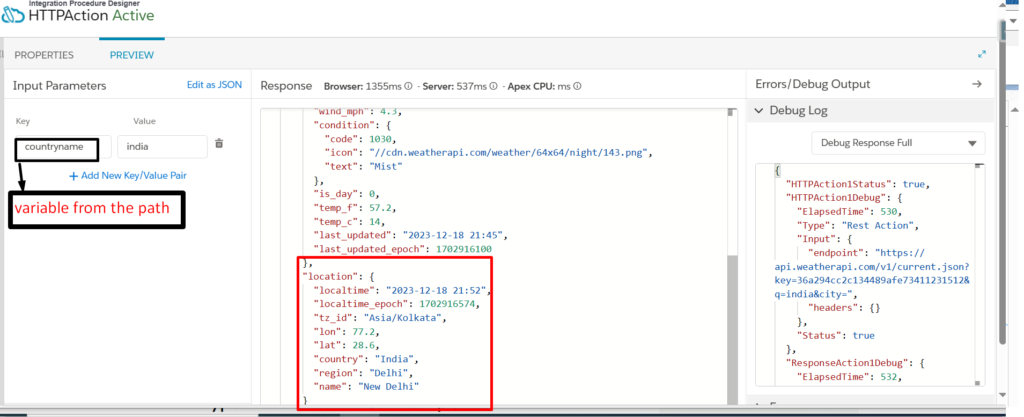Show Browser time info icon

coord(408,86)
